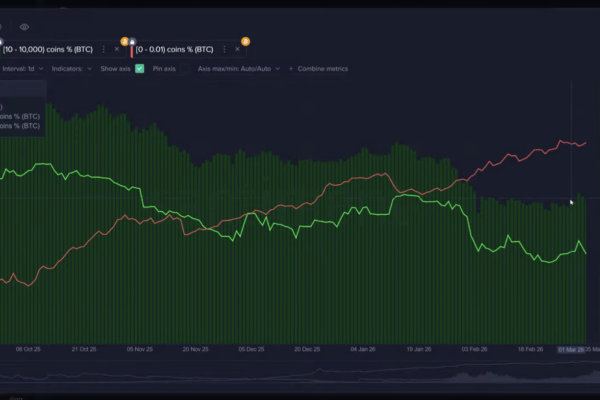Image resolution: width=600 pixels, height=400 pixels.
Task: Click the bottom range navigator mini chart
Action: [300, 375]
